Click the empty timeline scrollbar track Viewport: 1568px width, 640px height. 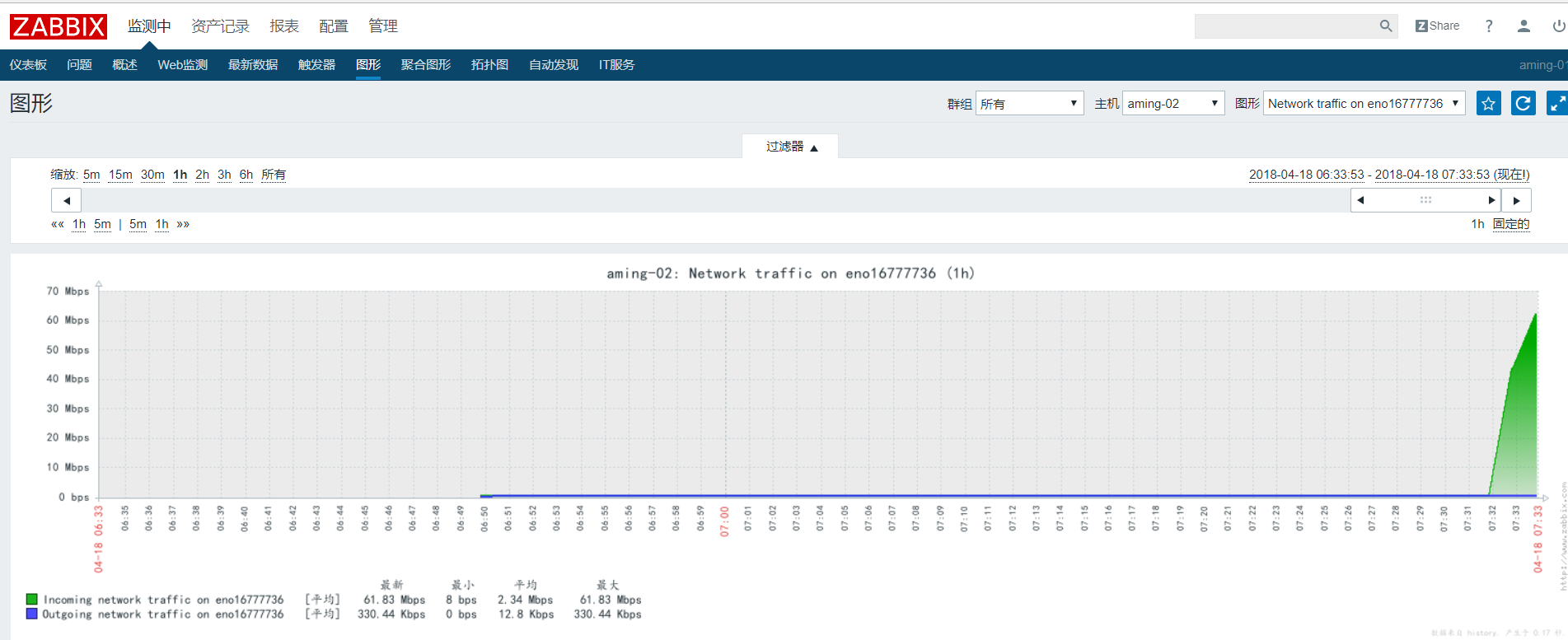pyautogui.click(x=715, y=200)
